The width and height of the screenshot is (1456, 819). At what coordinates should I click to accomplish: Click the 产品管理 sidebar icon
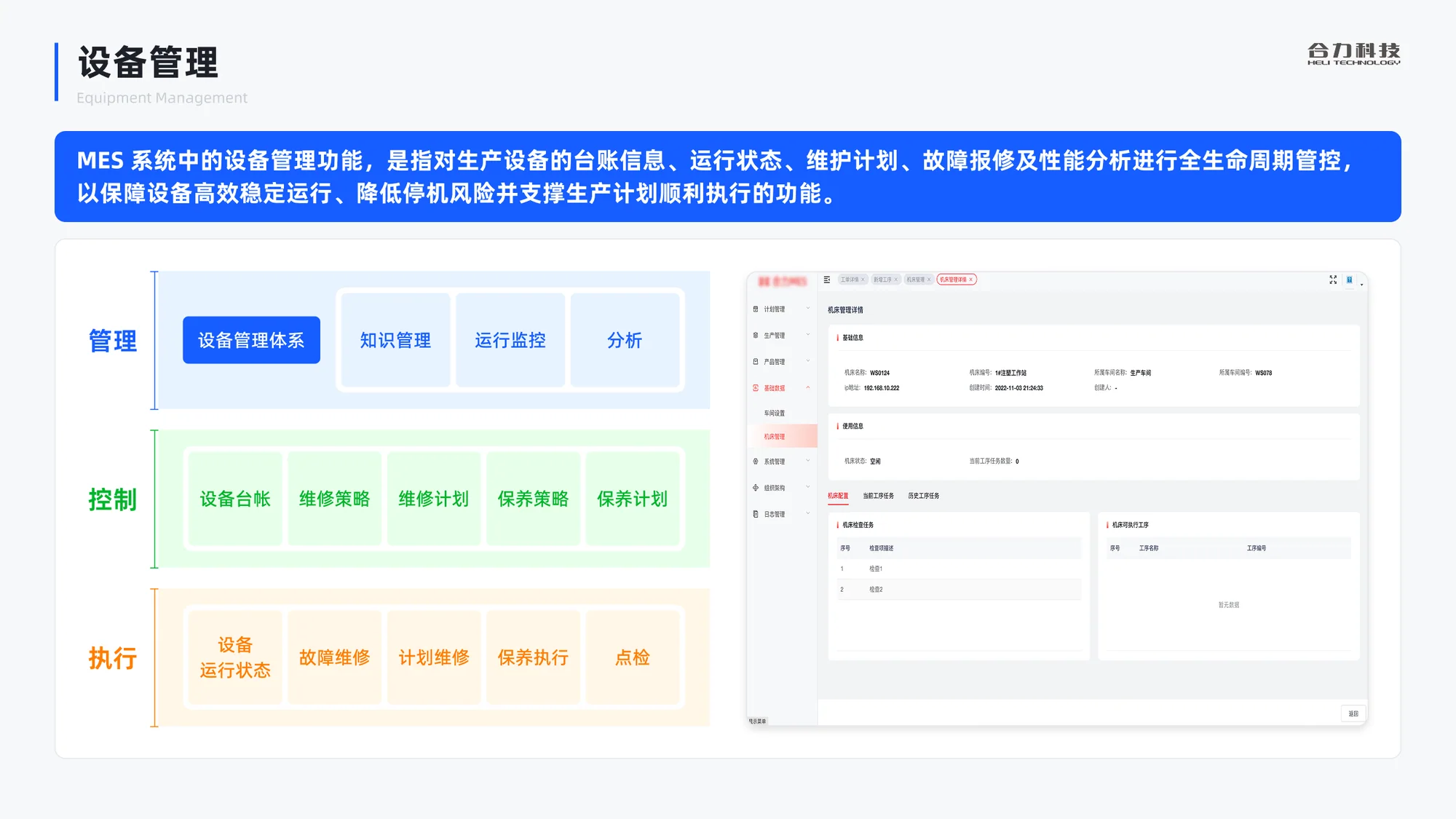(x=755, y=362)
